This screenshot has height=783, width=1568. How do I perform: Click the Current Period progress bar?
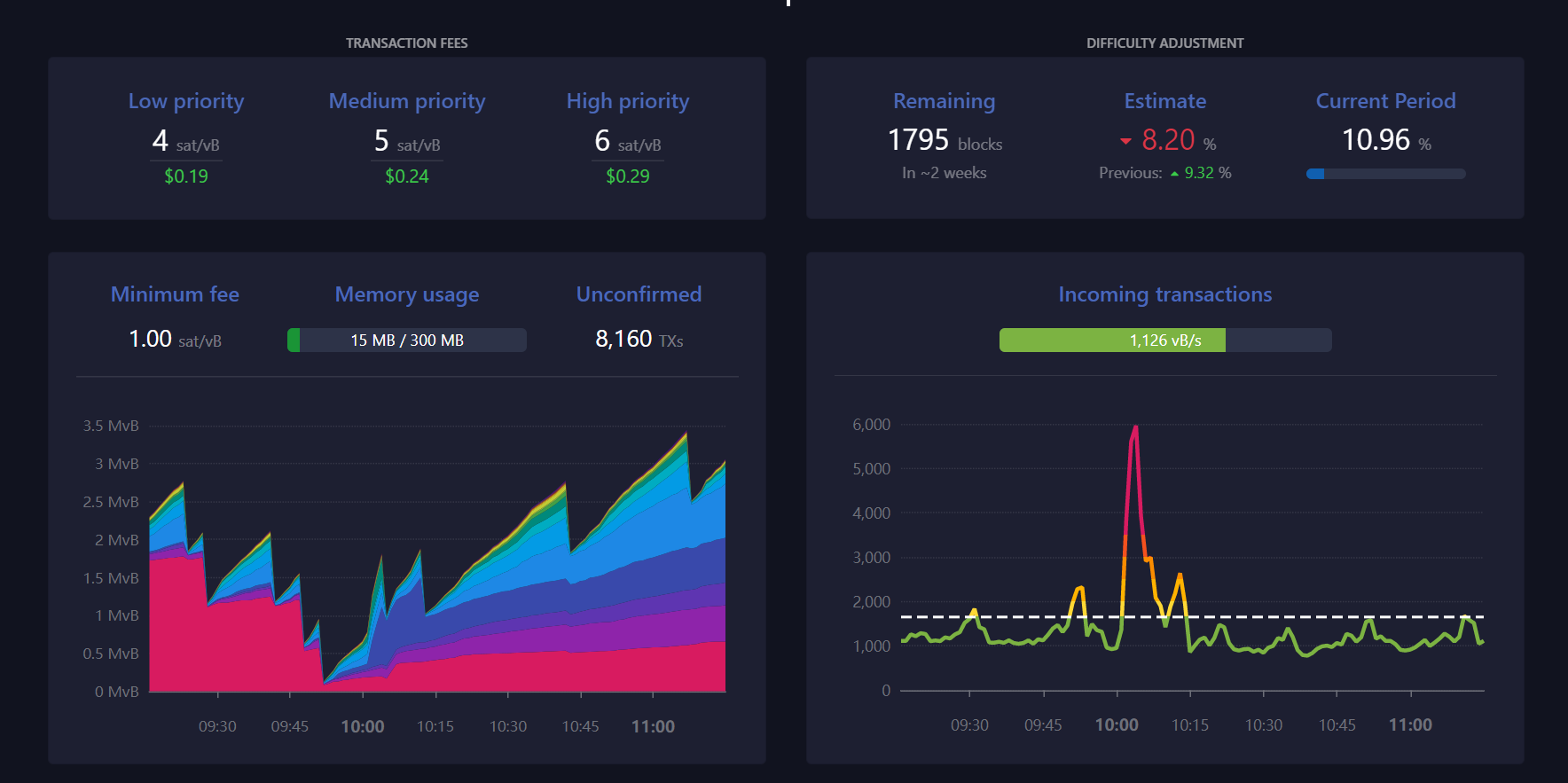(x=1386, y=174)
